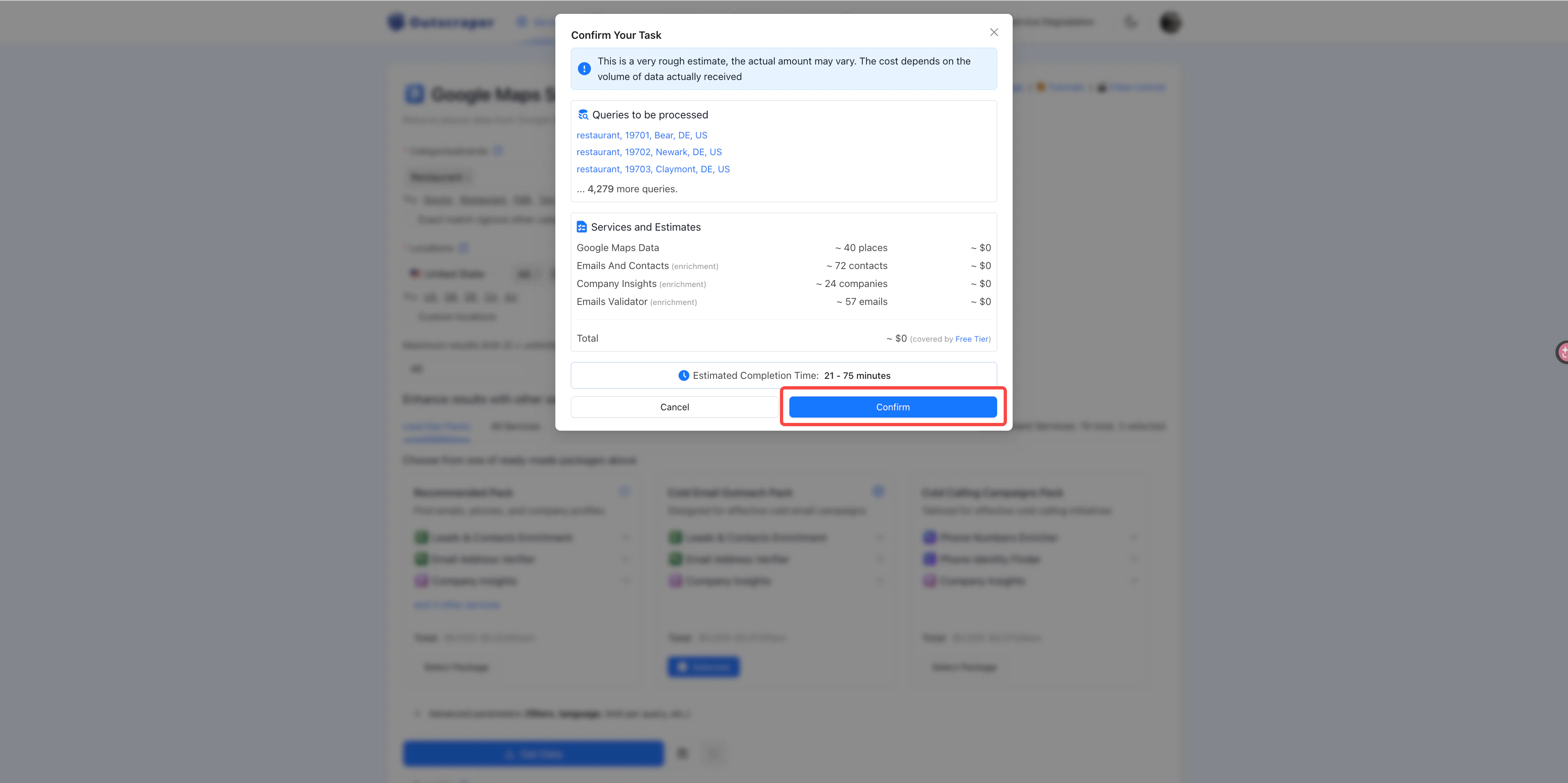The image size is (1568, 783).
Task: Click the Confirm Your Task title
Action: (x=616, y=35)
